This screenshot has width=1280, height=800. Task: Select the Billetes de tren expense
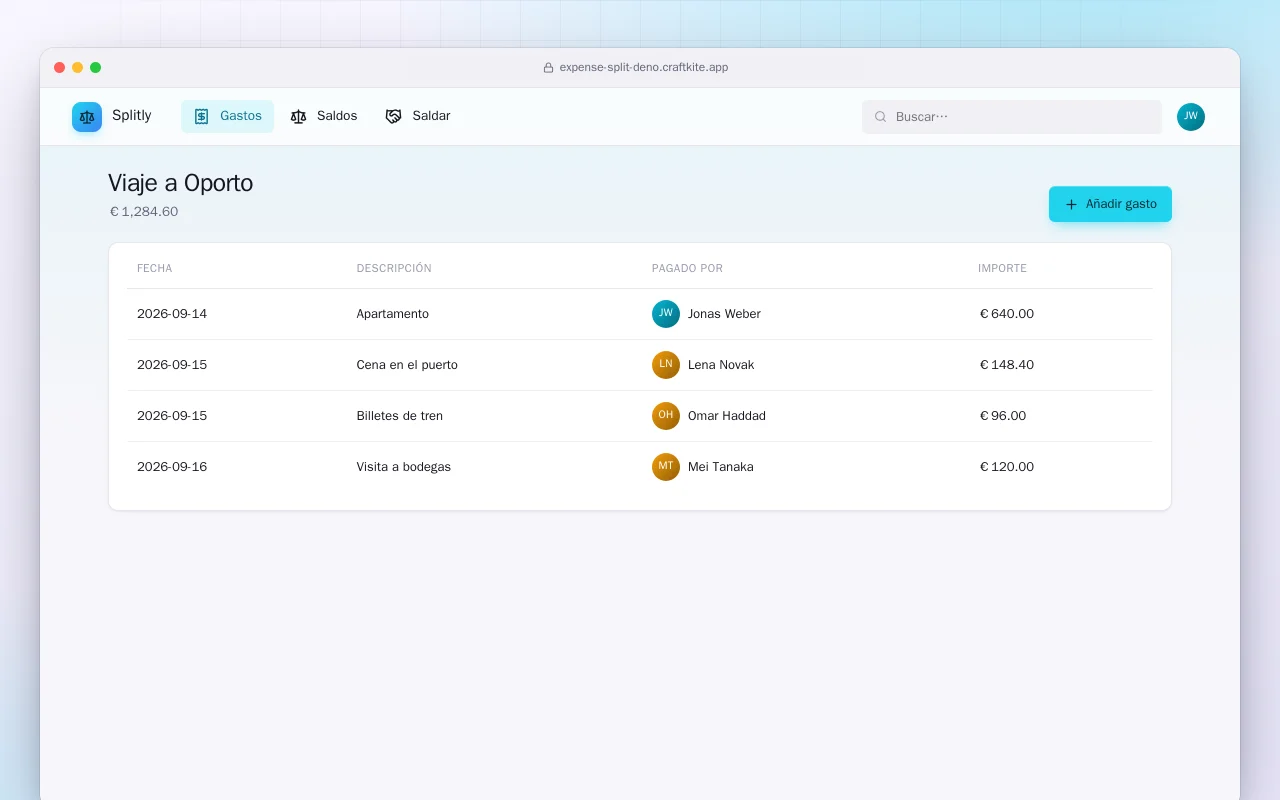point(400,416)
